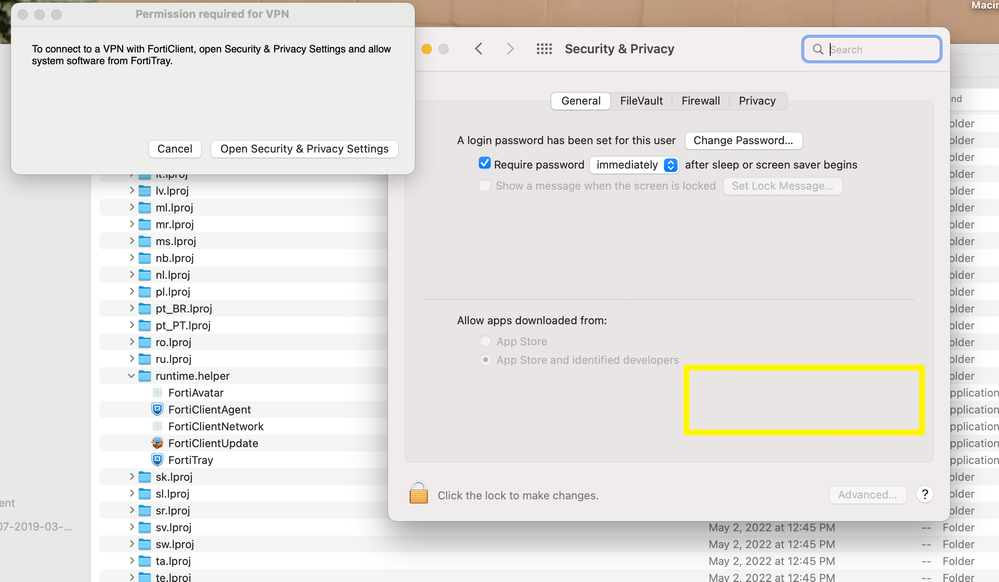Click the pt_BR.lproj folder icon

click(145, 309)
